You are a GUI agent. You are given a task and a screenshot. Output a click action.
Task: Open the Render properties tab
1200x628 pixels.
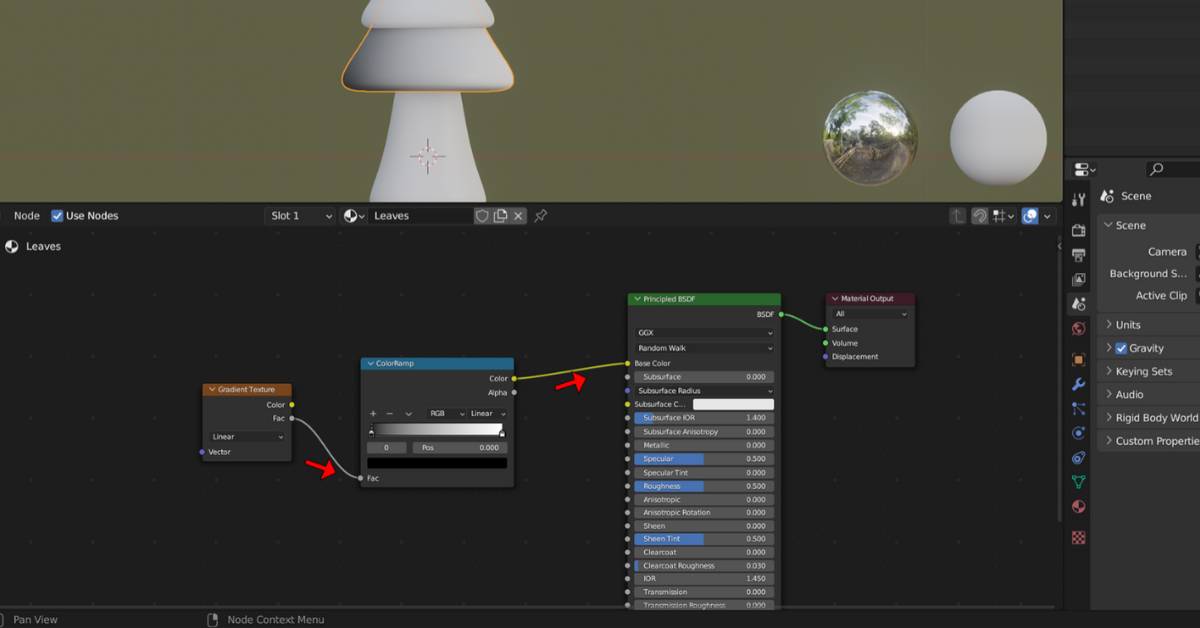point(1078,230)
